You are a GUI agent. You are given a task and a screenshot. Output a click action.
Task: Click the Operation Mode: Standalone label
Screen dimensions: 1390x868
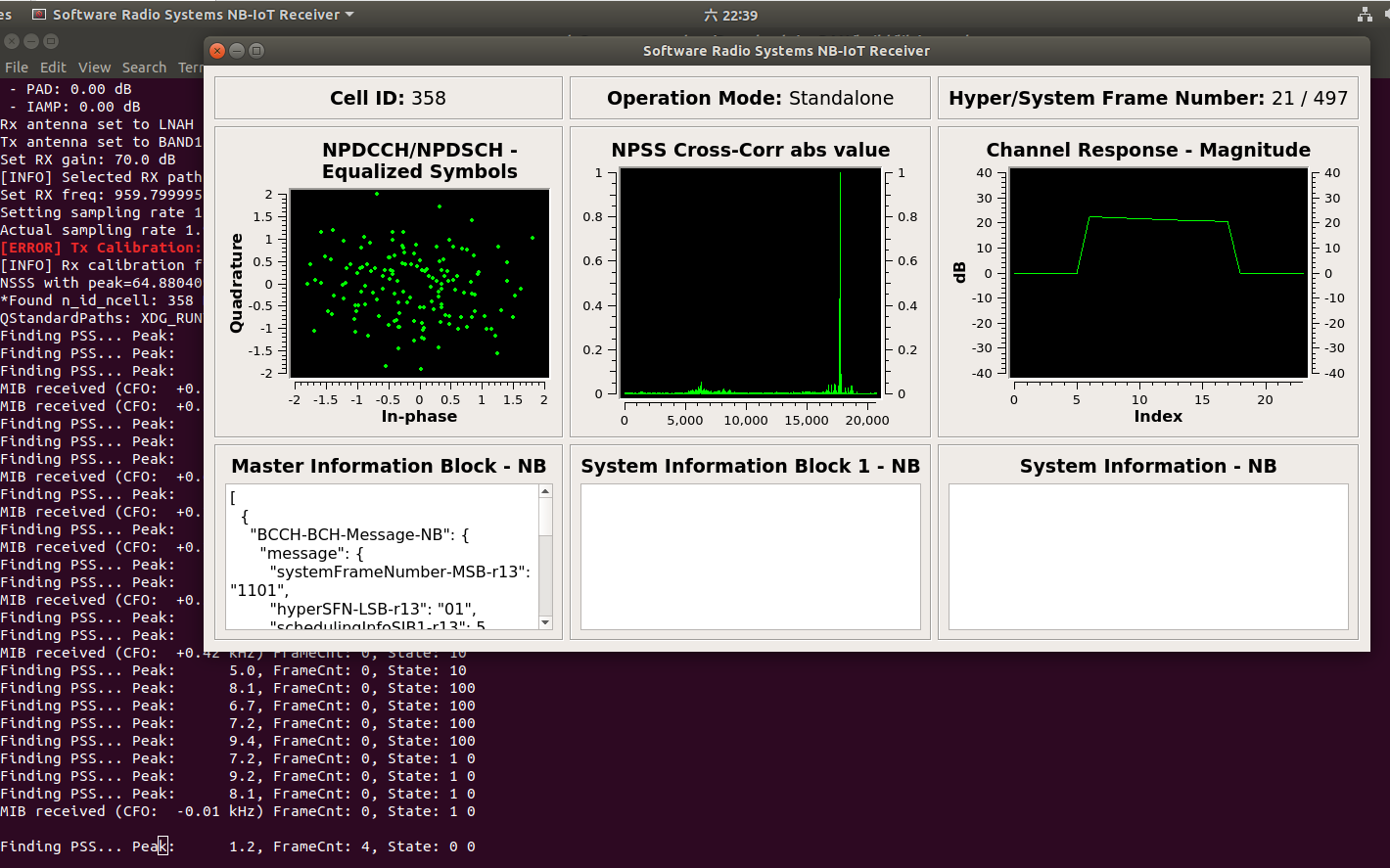750,98
